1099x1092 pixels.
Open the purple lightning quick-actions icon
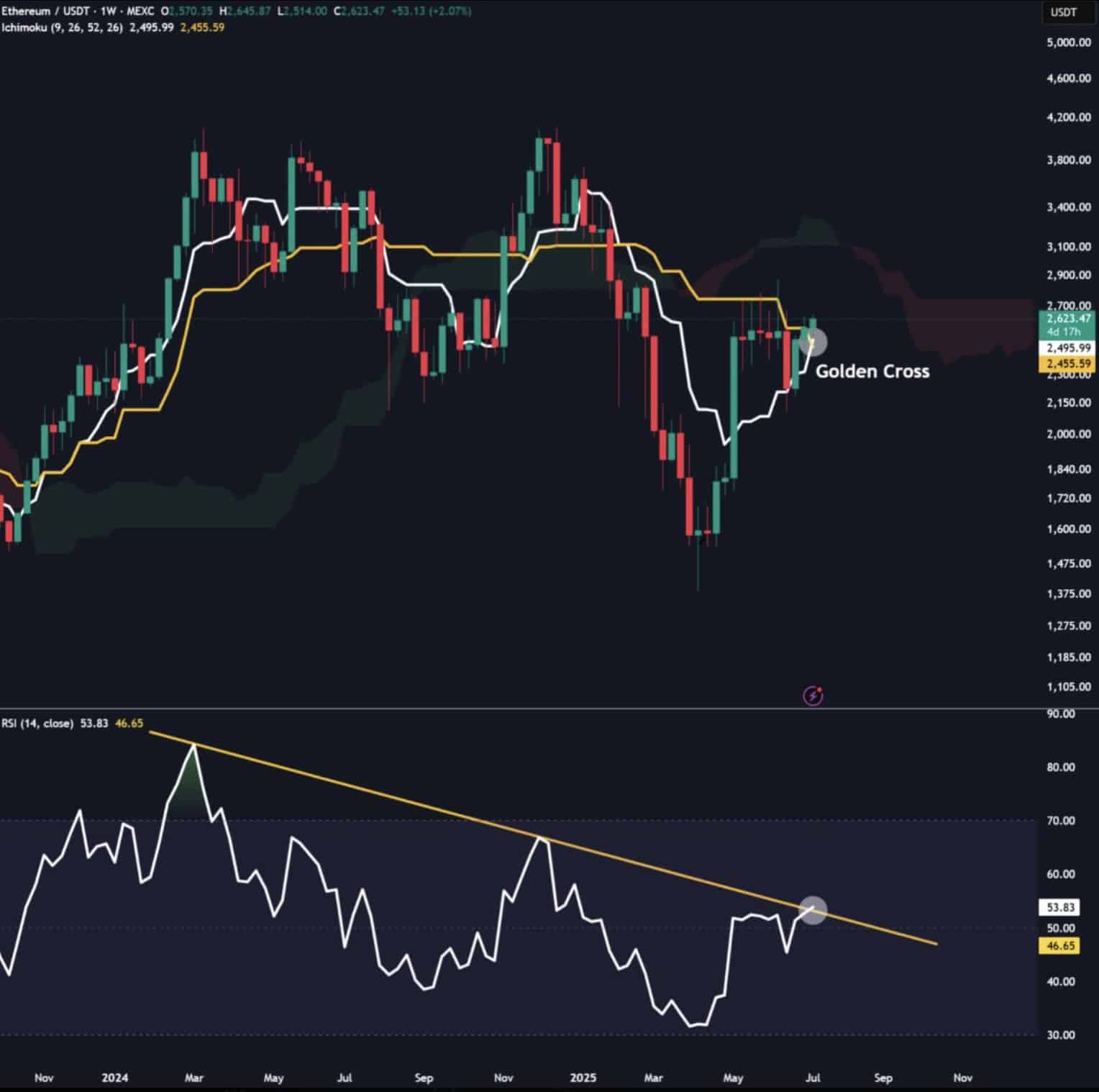(812, 695)
